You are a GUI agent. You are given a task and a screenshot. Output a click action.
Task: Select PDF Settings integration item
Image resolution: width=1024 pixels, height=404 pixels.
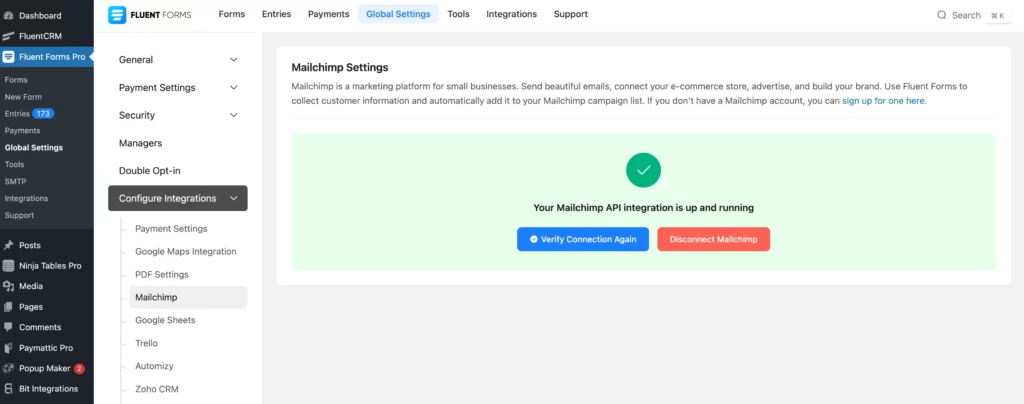[162, 274]
